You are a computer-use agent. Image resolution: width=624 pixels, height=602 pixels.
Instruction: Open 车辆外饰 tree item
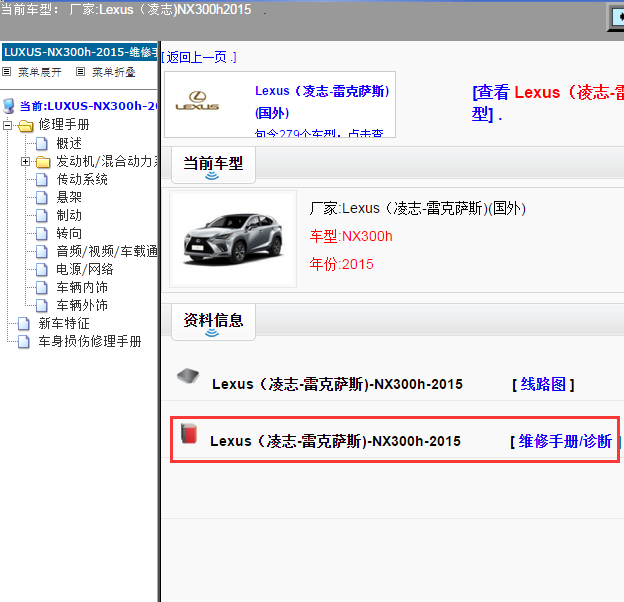[x=82, y=306]
